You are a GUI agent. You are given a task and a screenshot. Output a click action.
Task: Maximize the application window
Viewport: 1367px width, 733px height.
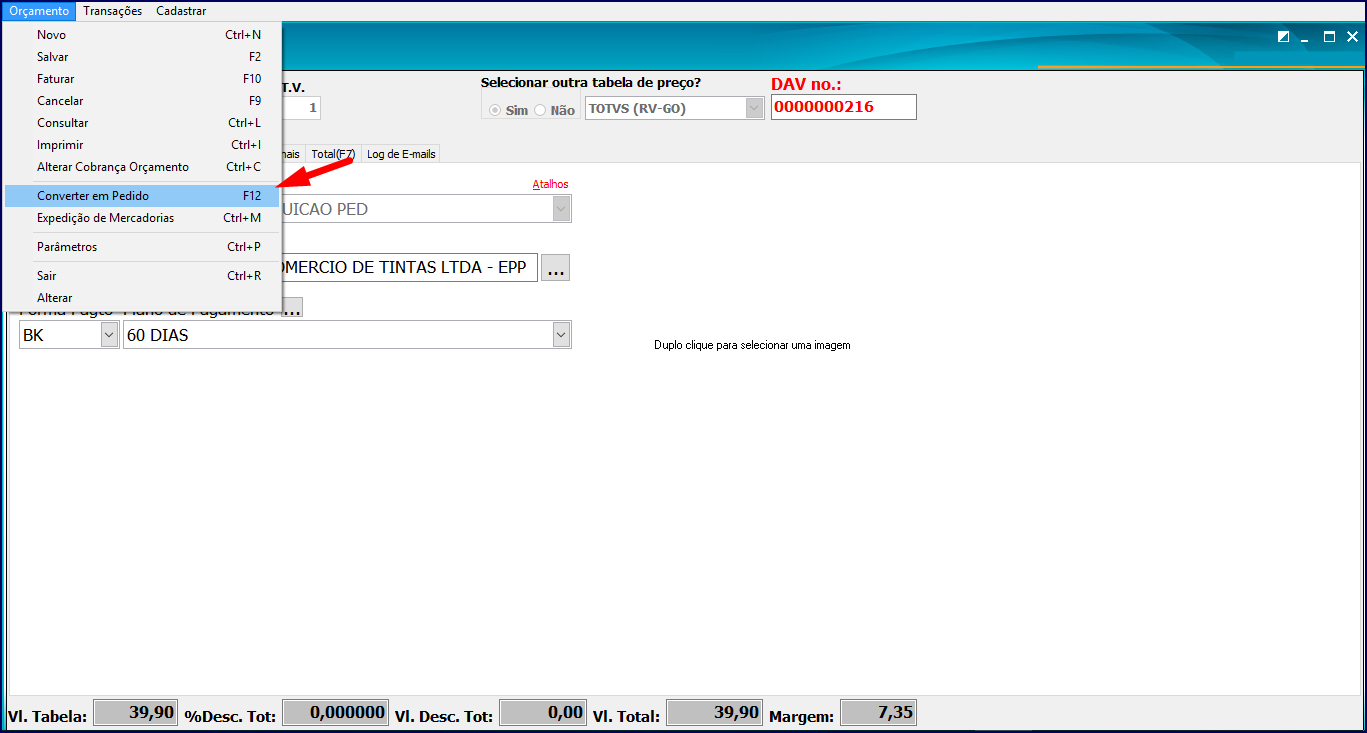click(x=1330, y=37)
